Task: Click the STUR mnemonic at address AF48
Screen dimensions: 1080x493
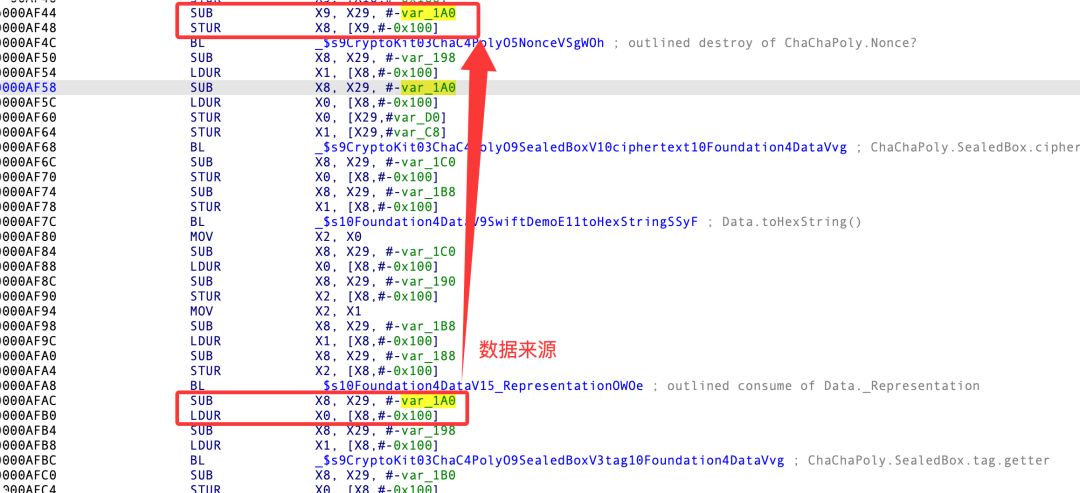Action: (205, 28)
